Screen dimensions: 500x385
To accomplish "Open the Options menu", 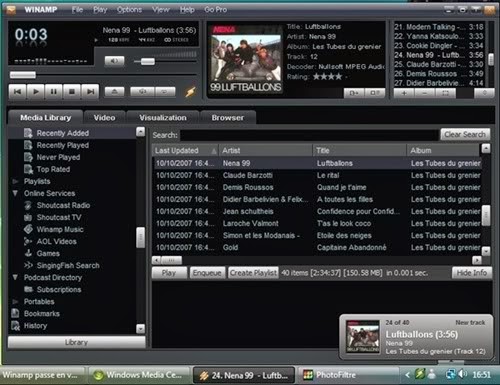I will pos(129,10).
